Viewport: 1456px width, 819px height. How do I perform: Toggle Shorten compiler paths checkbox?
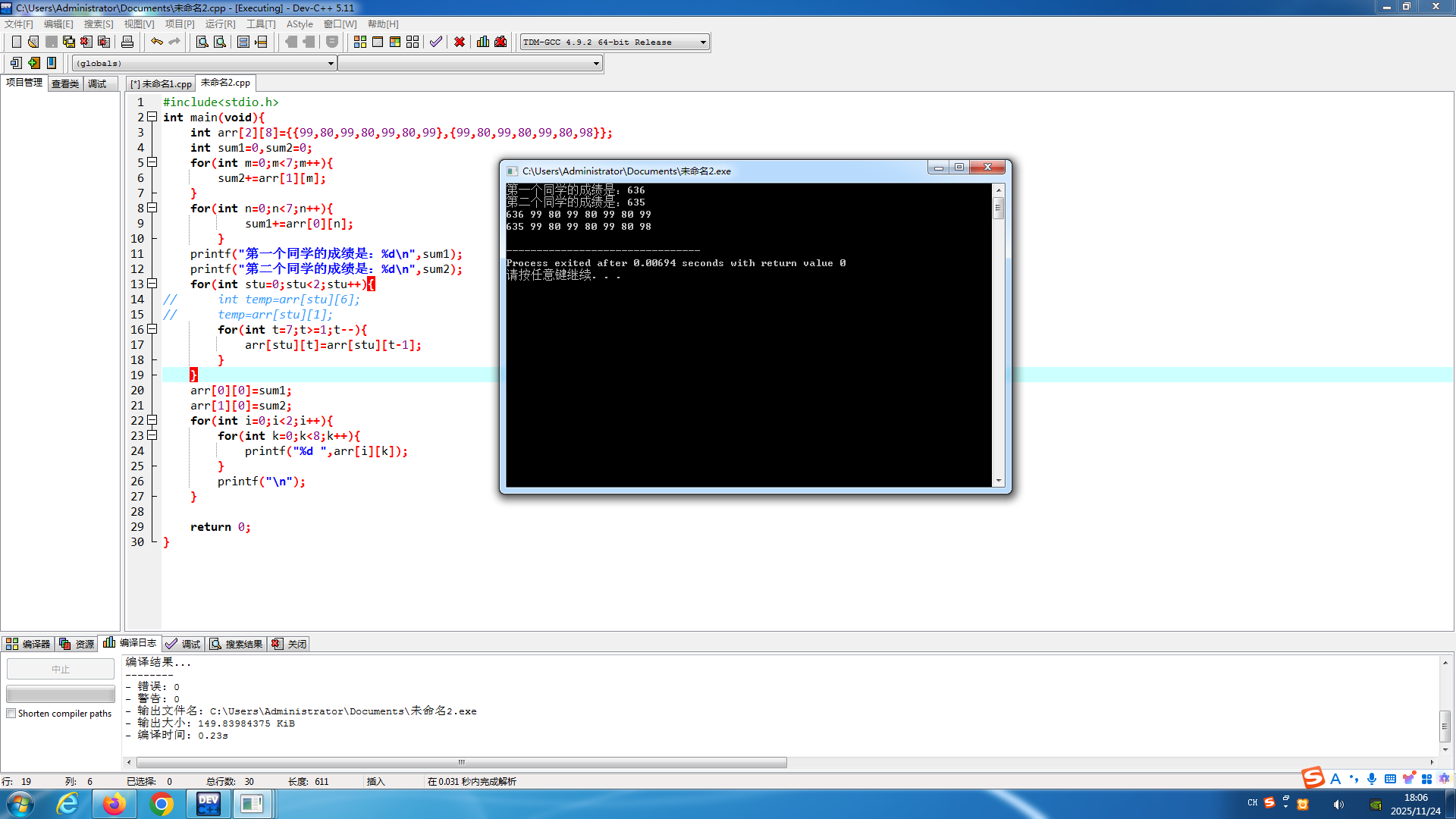tap(11, 714)
